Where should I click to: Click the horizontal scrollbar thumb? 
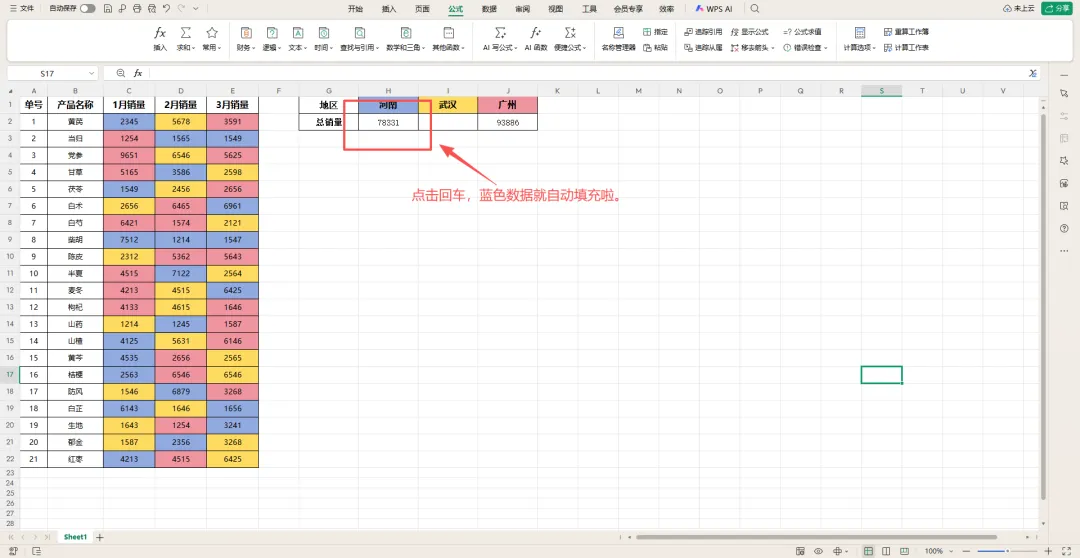pos(816,537)
